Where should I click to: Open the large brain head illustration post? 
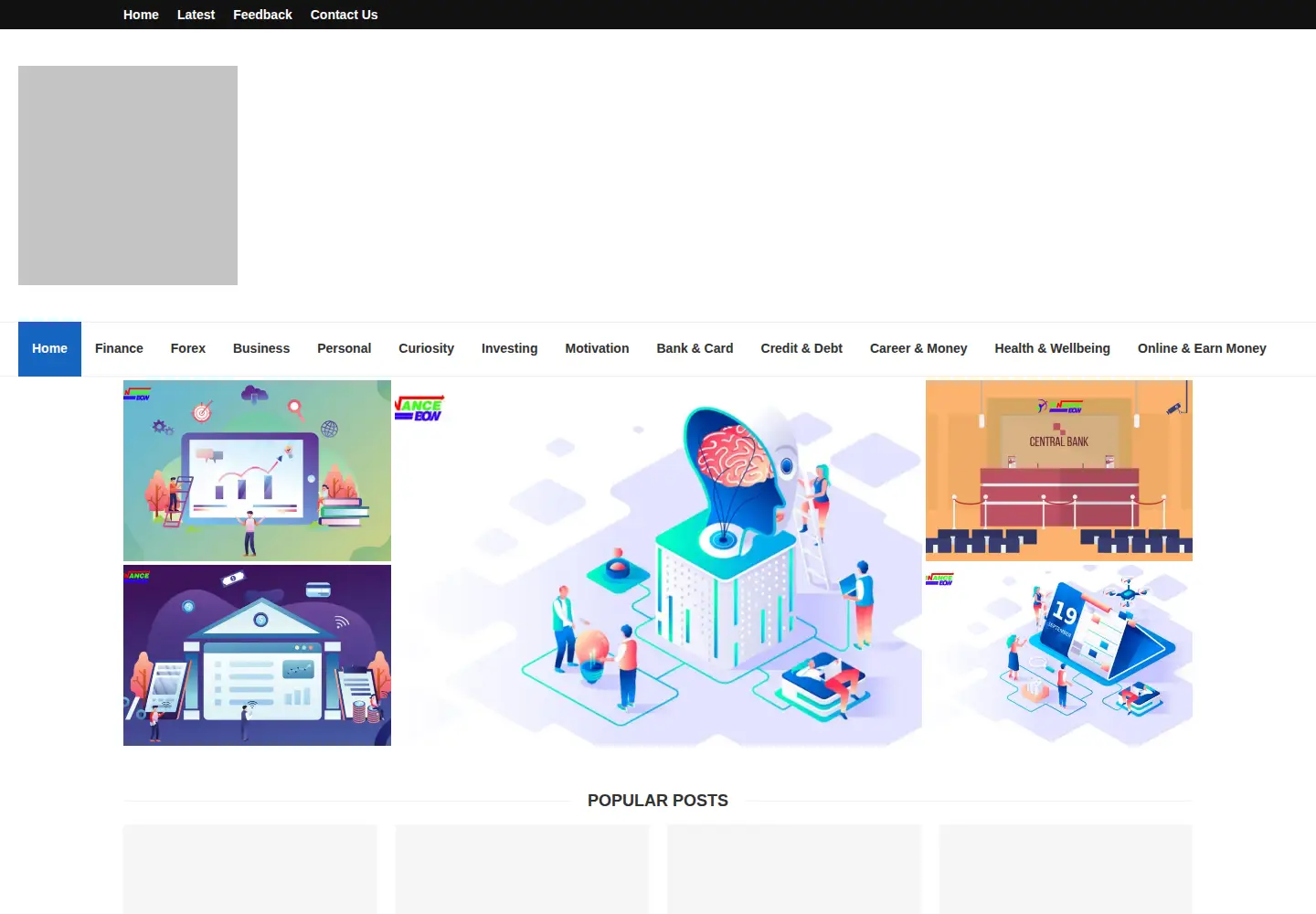(x=658, y=563)
